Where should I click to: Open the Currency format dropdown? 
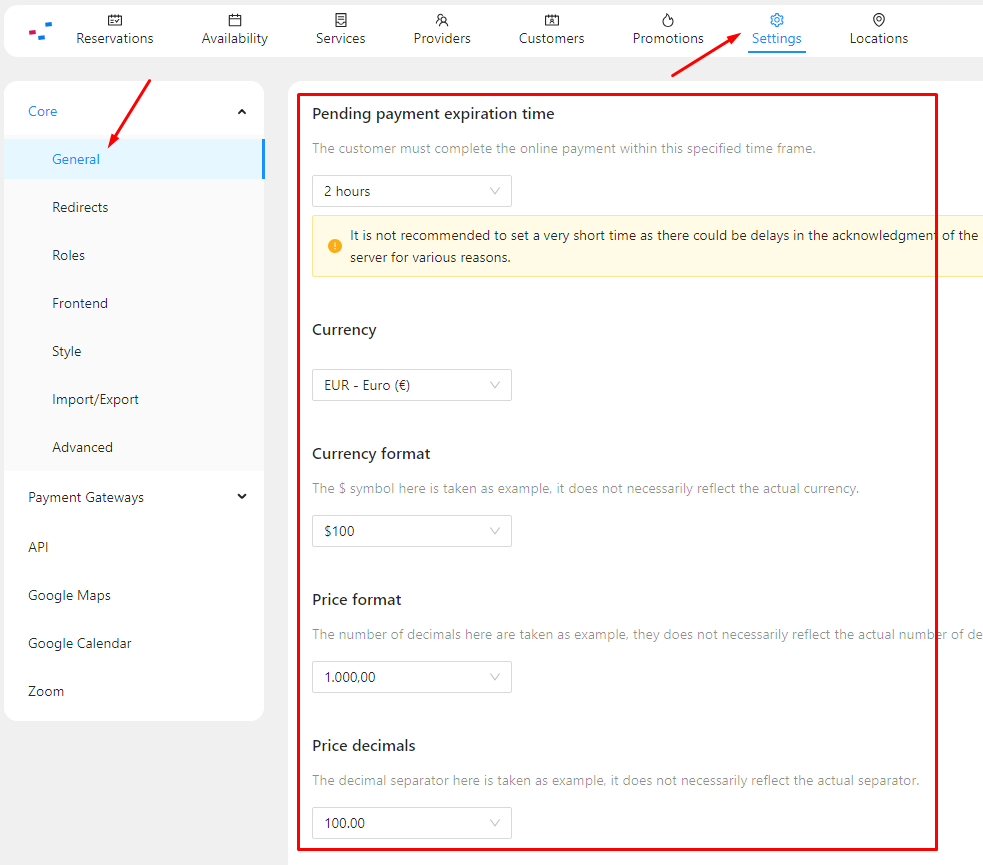[411, 530]
